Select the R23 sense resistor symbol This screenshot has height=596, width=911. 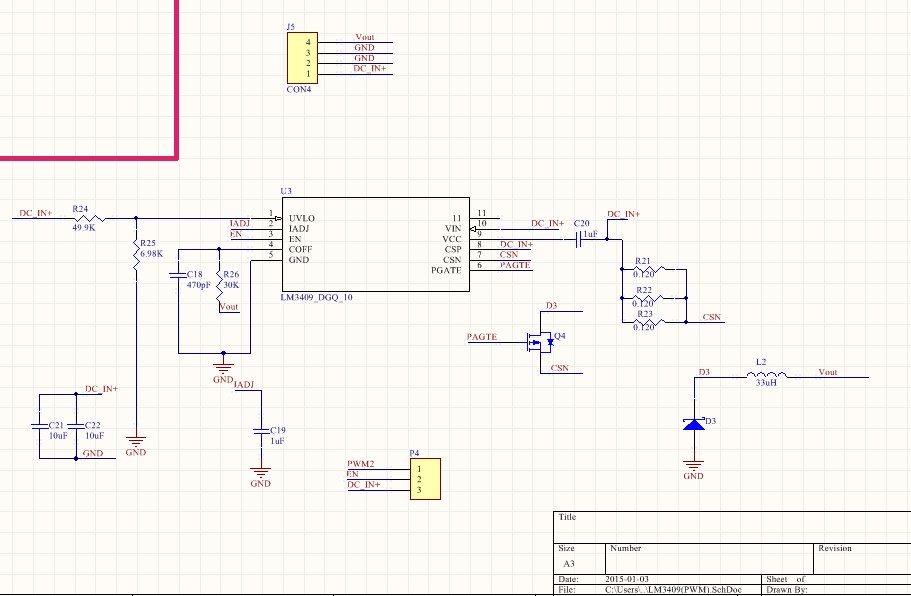click(x=648, y=322)
